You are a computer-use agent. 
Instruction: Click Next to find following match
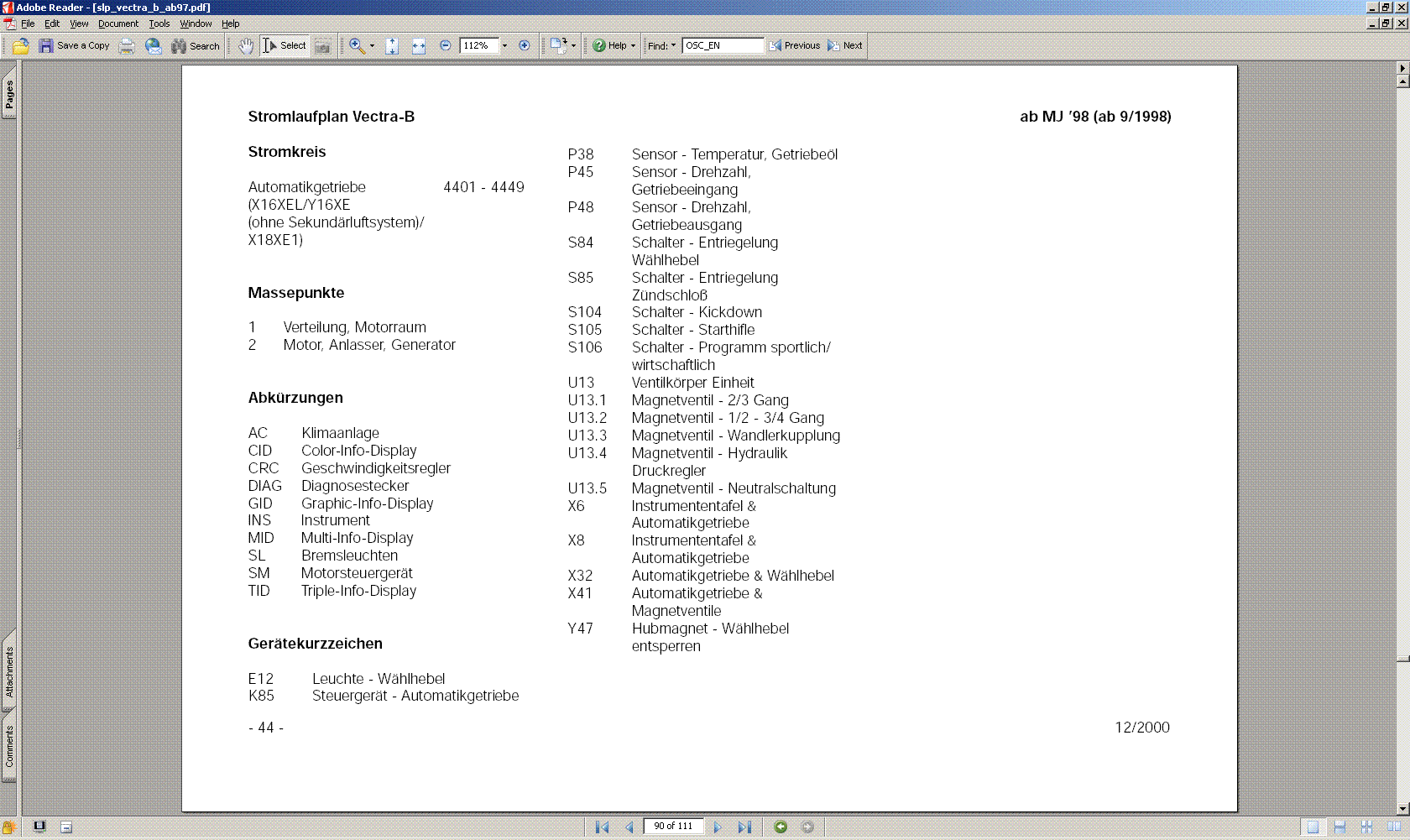(x=845, y=46)
